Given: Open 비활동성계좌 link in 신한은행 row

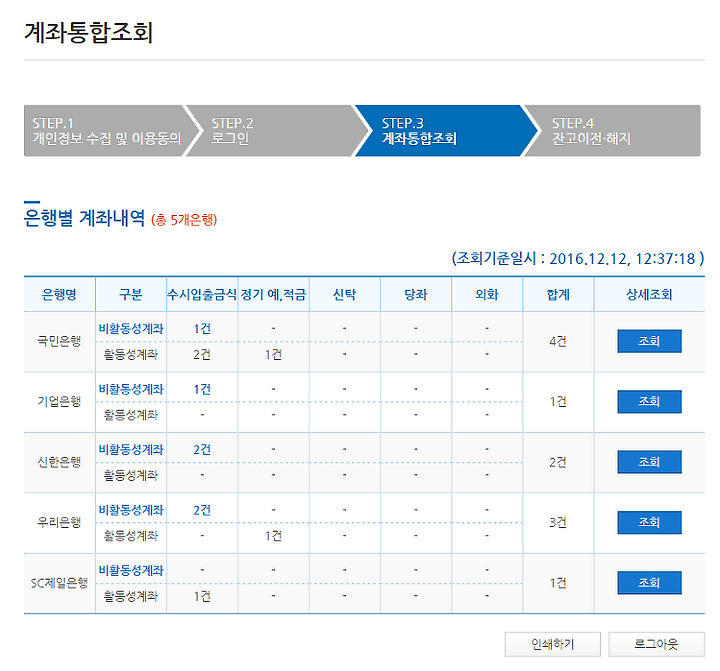Looking at the screenshot, I should coord(131,450).
